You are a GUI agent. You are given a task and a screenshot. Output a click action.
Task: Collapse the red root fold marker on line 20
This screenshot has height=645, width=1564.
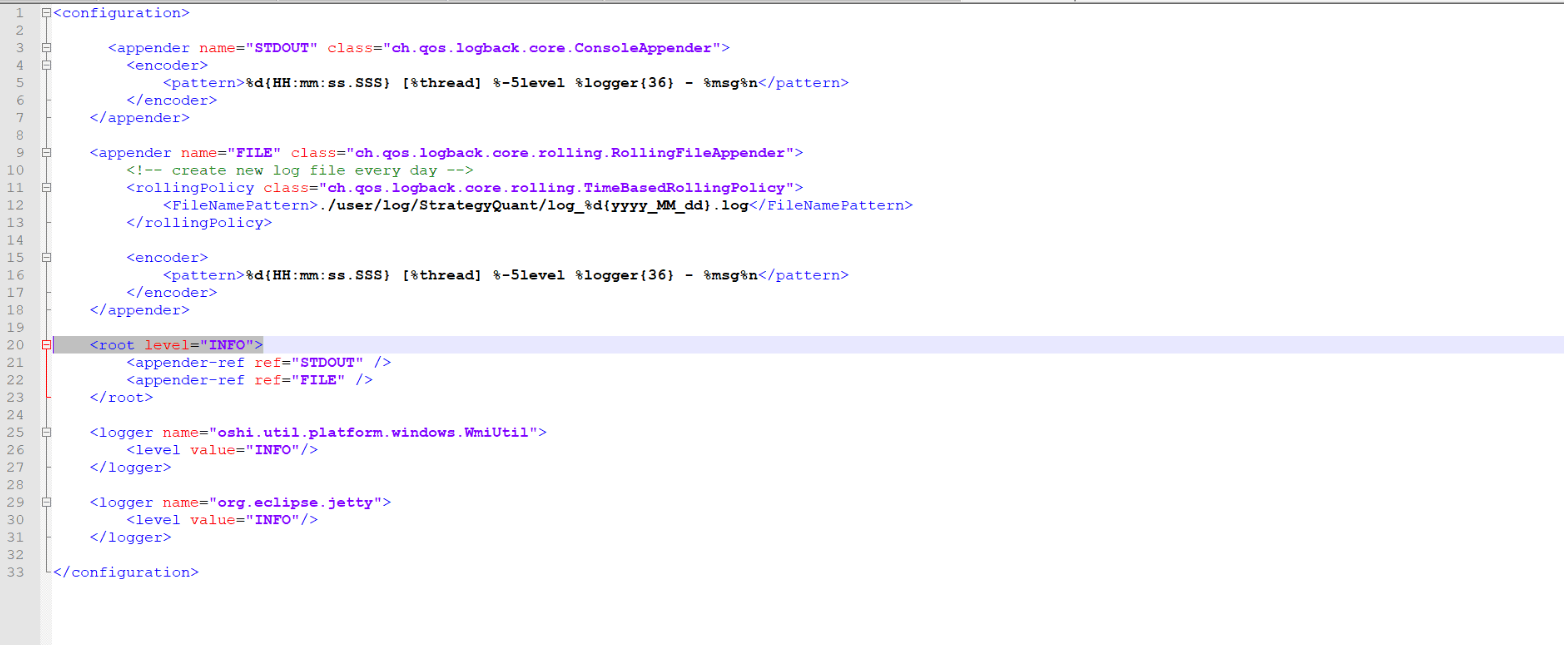46,345
